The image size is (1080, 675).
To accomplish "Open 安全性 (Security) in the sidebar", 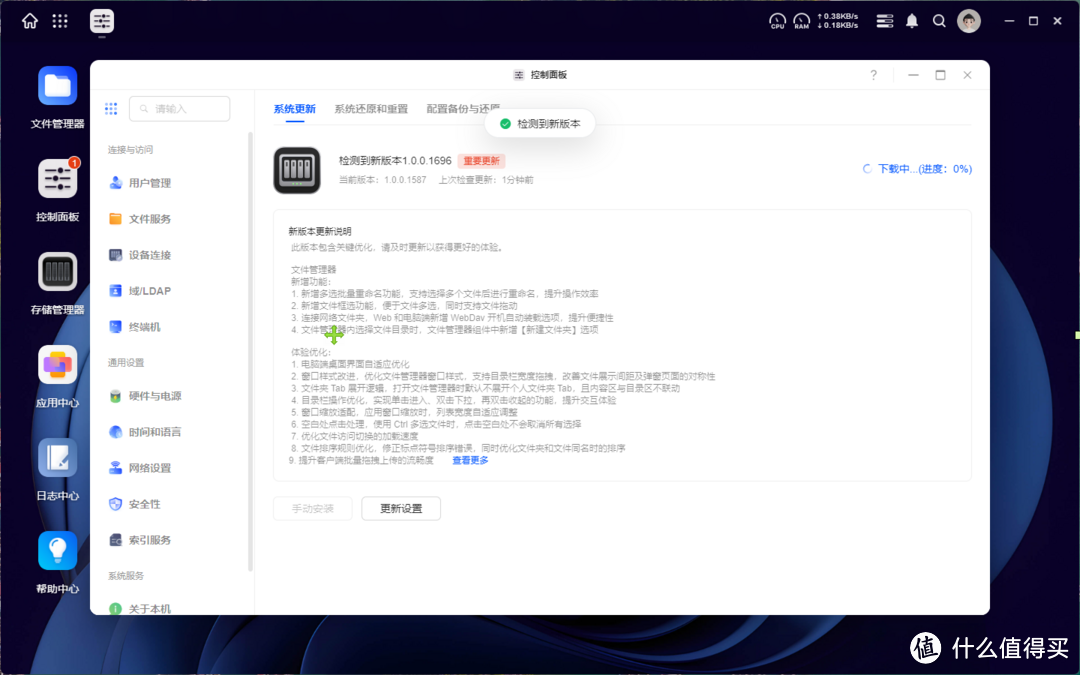I will (145, 503).
